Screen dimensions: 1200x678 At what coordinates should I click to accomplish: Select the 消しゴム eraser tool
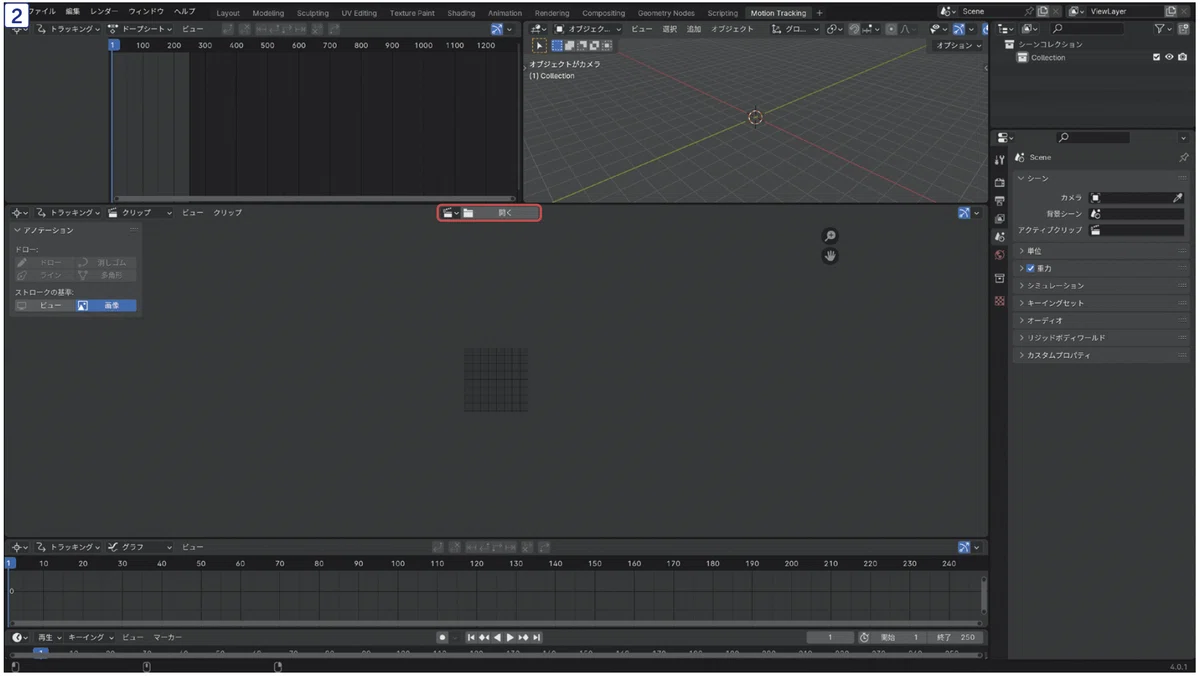[105, 262]
